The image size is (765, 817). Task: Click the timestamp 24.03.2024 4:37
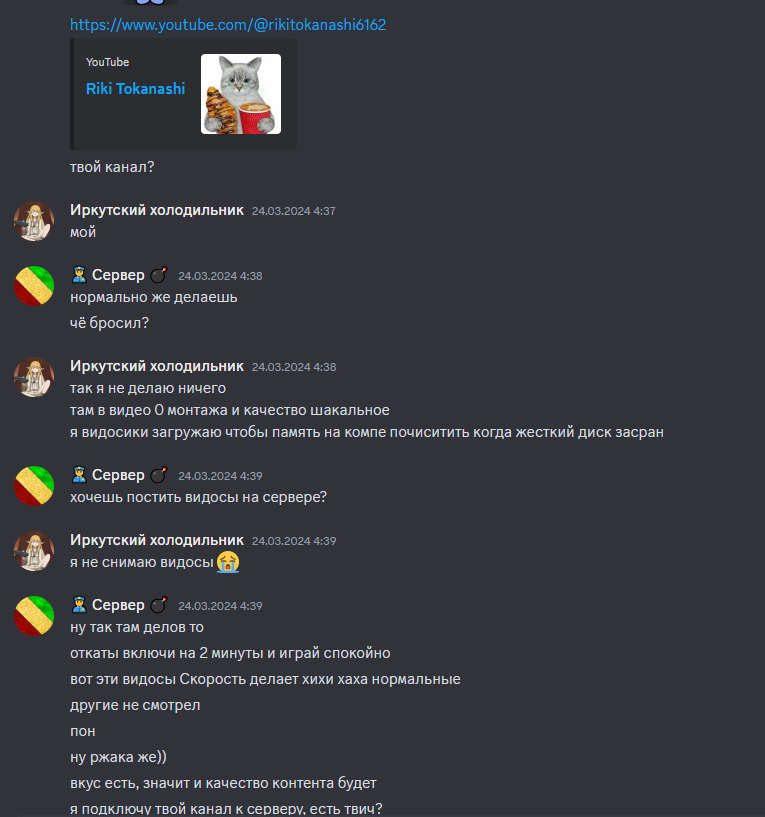tap(293, 211)
